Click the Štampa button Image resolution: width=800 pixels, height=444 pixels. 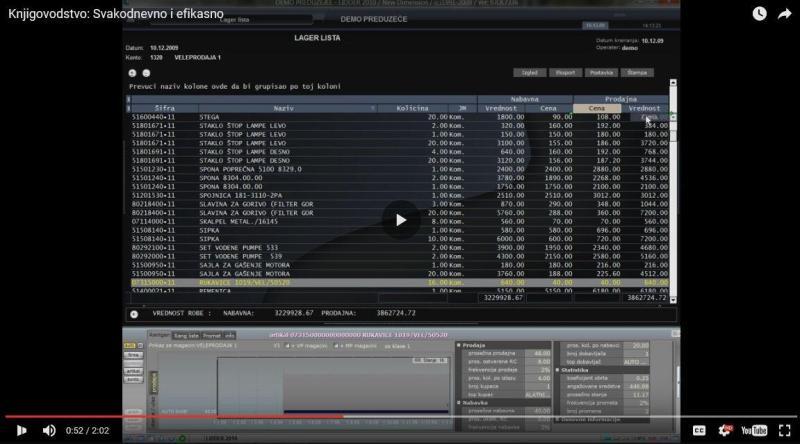(637, 73)
